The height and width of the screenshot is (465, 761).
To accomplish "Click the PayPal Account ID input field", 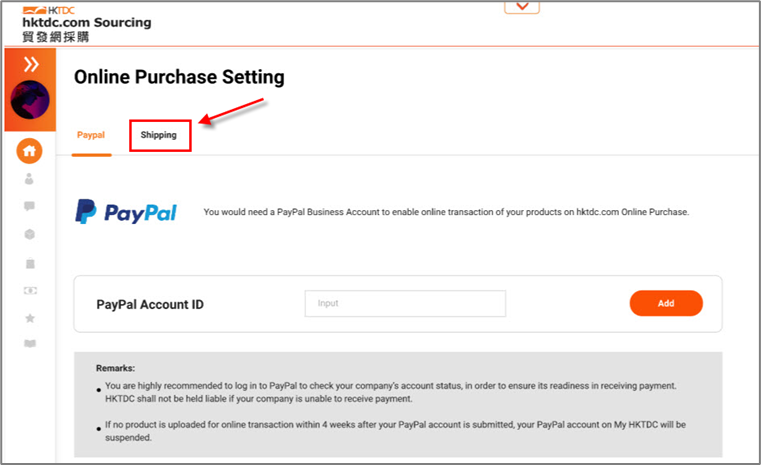I will 405,303.
